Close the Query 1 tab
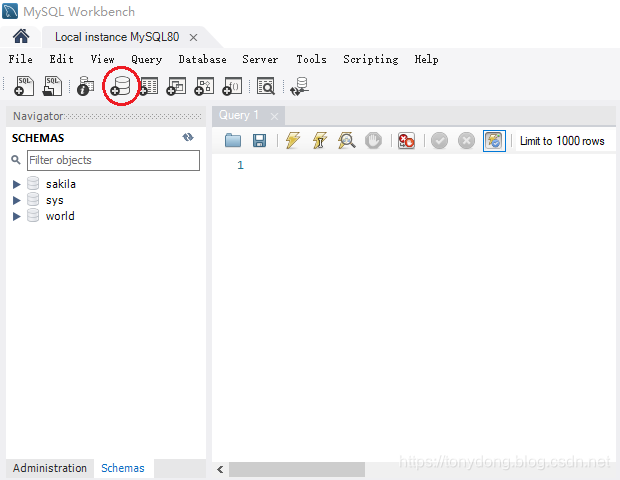 click(274, 116)
